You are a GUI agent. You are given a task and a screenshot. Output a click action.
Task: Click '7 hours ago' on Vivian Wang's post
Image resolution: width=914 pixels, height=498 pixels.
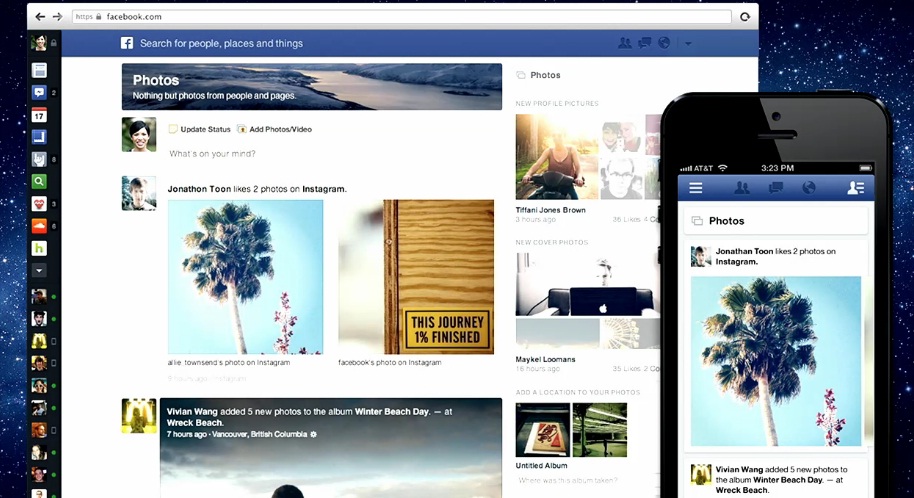click(187, 434)
